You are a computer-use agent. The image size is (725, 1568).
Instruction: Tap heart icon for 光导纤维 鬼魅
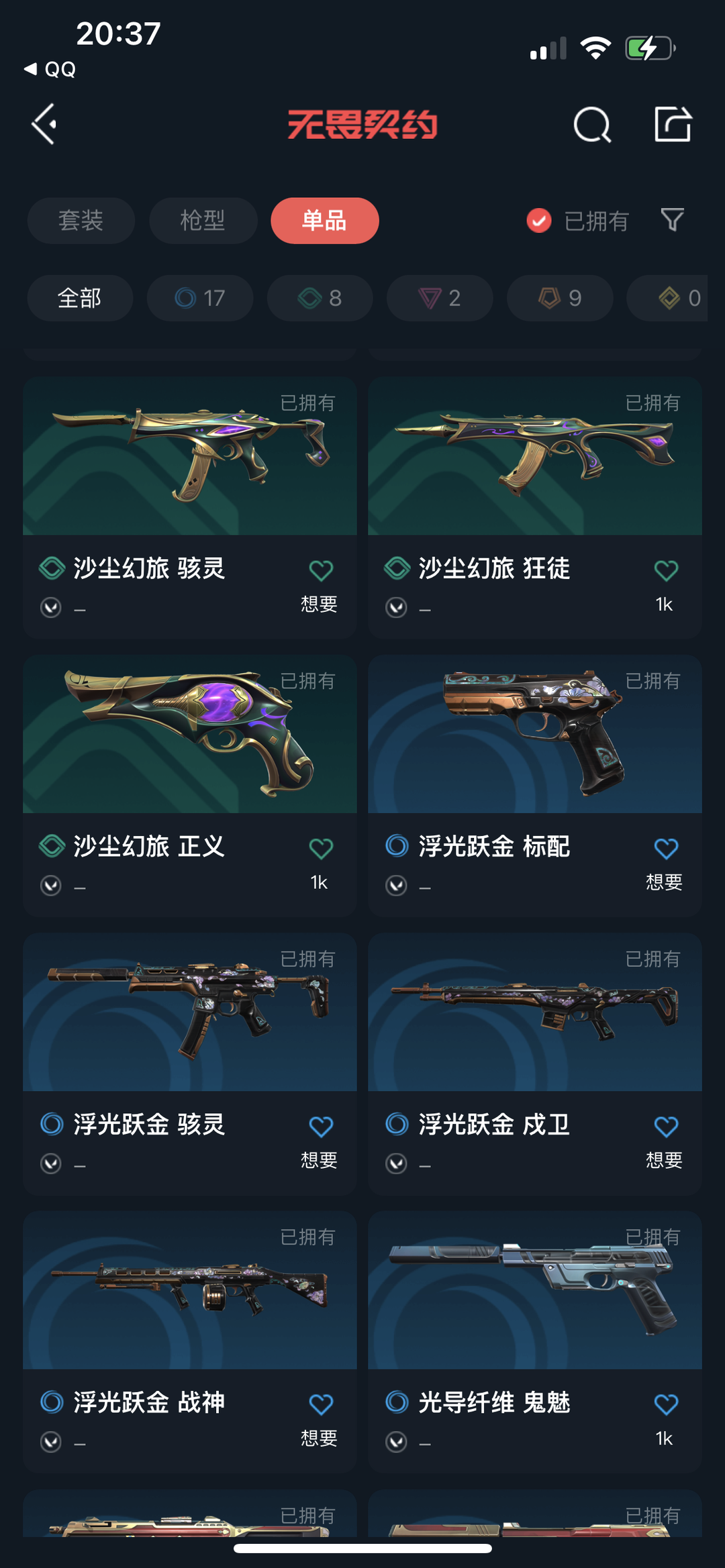[666, 1404]
